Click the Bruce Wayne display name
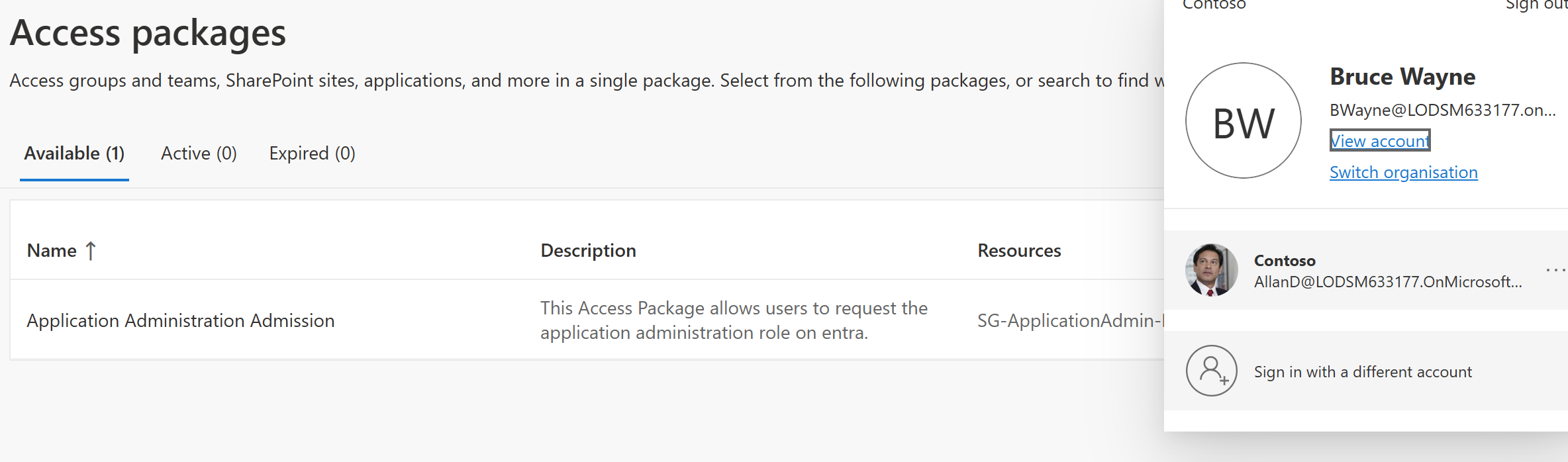 (1402, 77)
